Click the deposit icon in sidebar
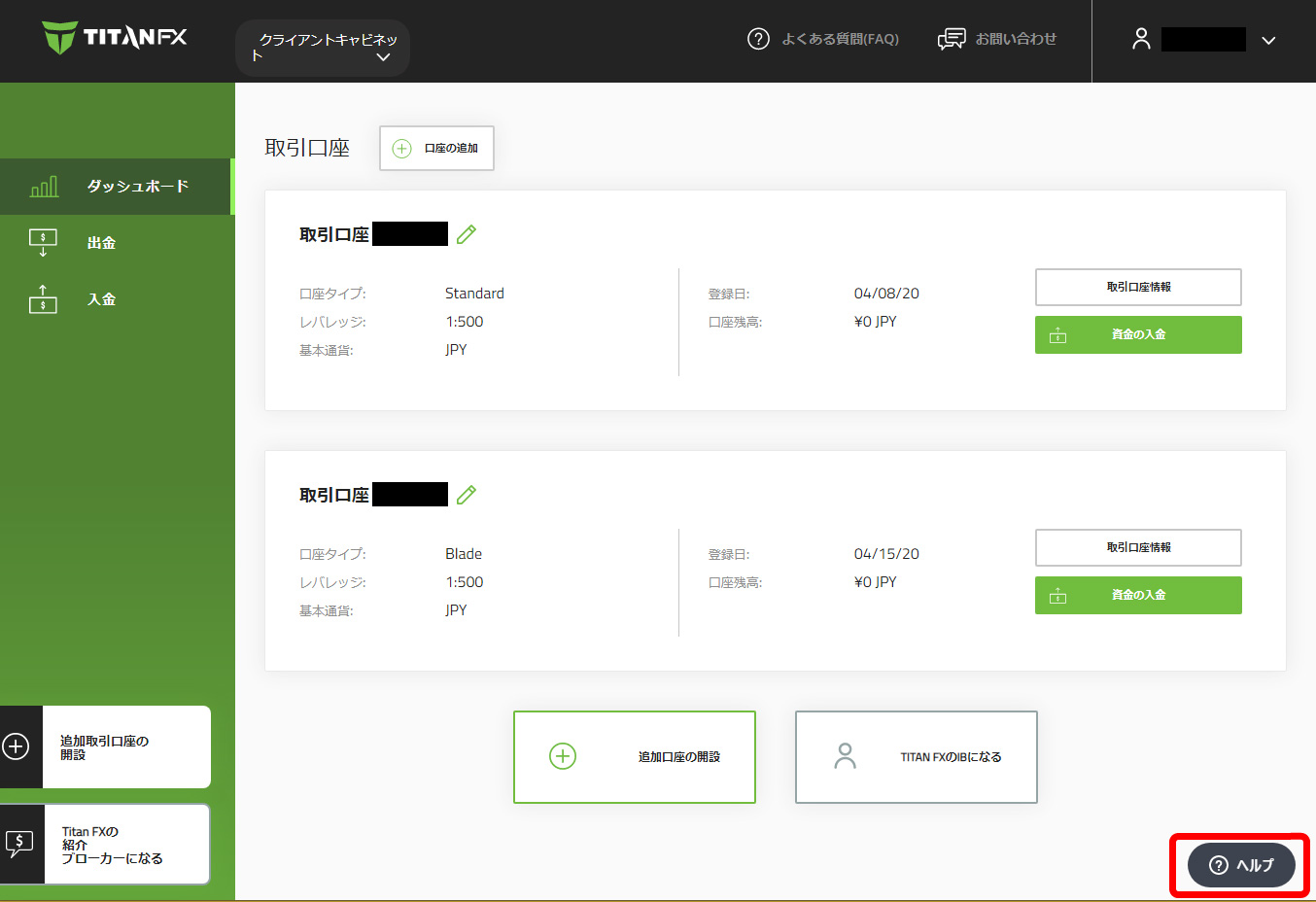This screenshot has width=1316, height=902. 43,298
